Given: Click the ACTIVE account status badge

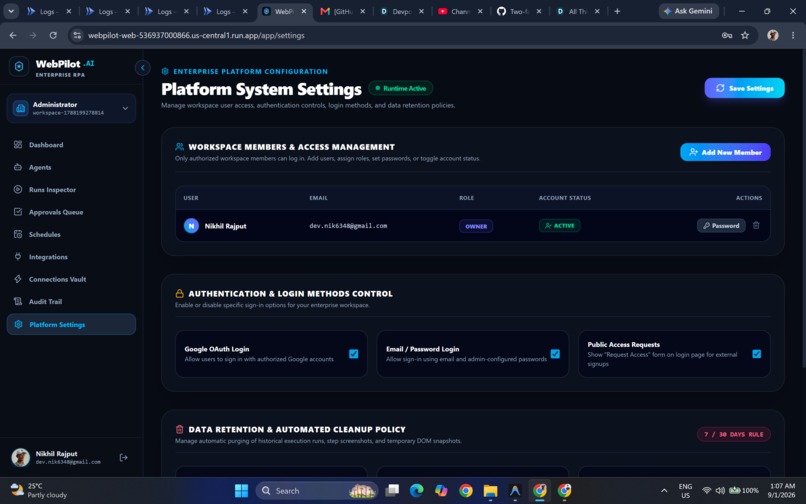Looking at the screenshot, I should click(560, 226).
